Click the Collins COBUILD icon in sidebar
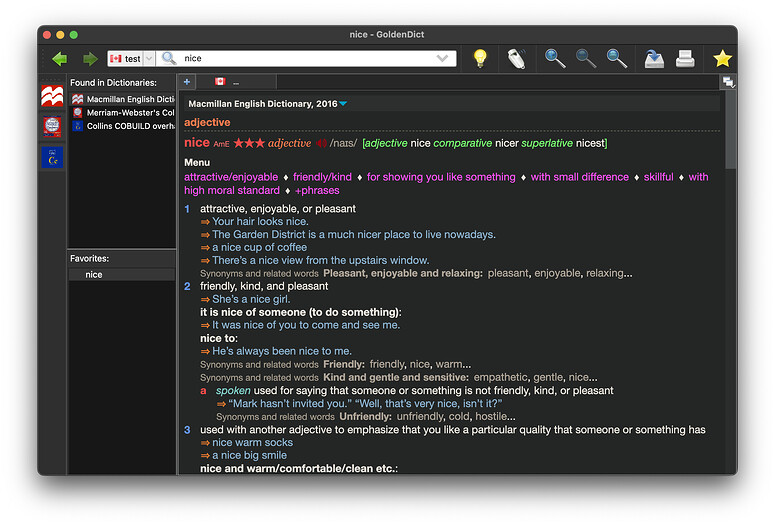775x525 pixels. tap(52, 157)
